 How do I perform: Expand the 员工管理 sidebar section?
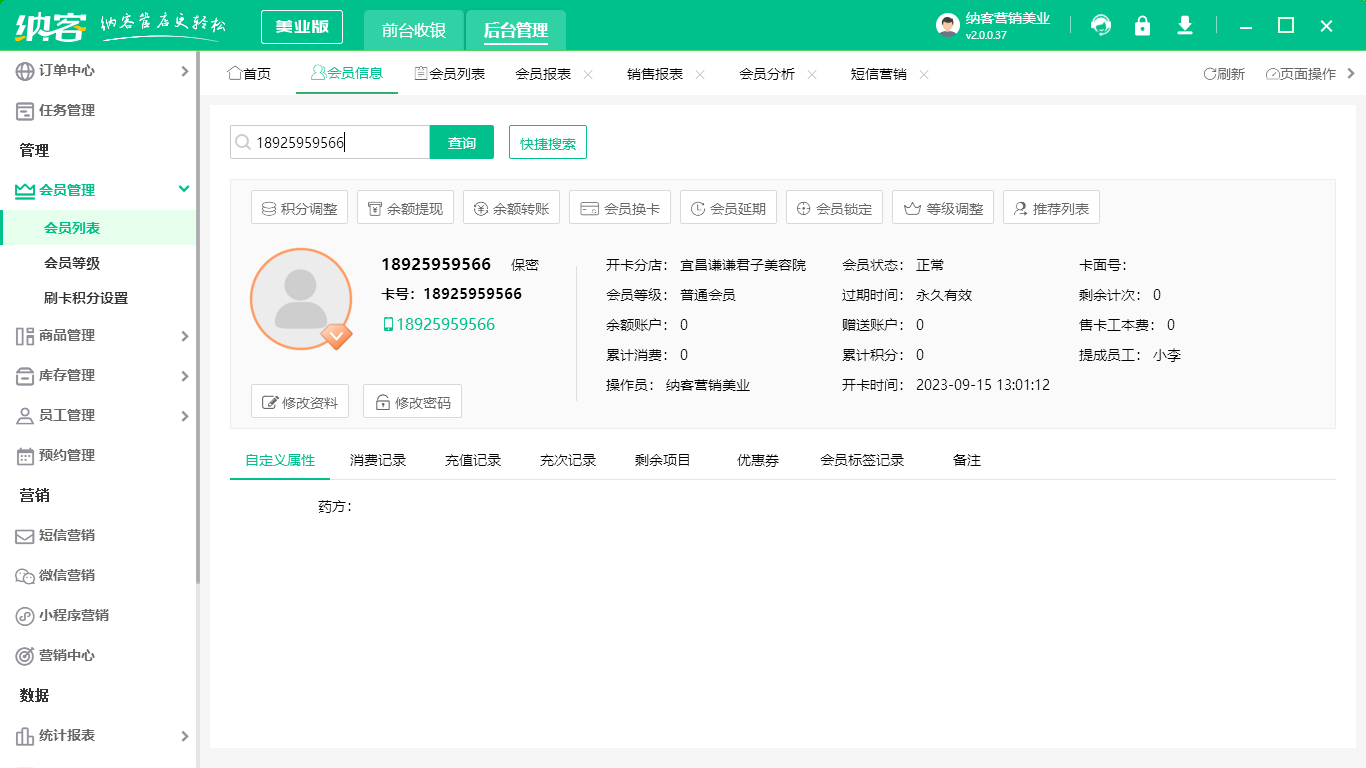point(98,415)
